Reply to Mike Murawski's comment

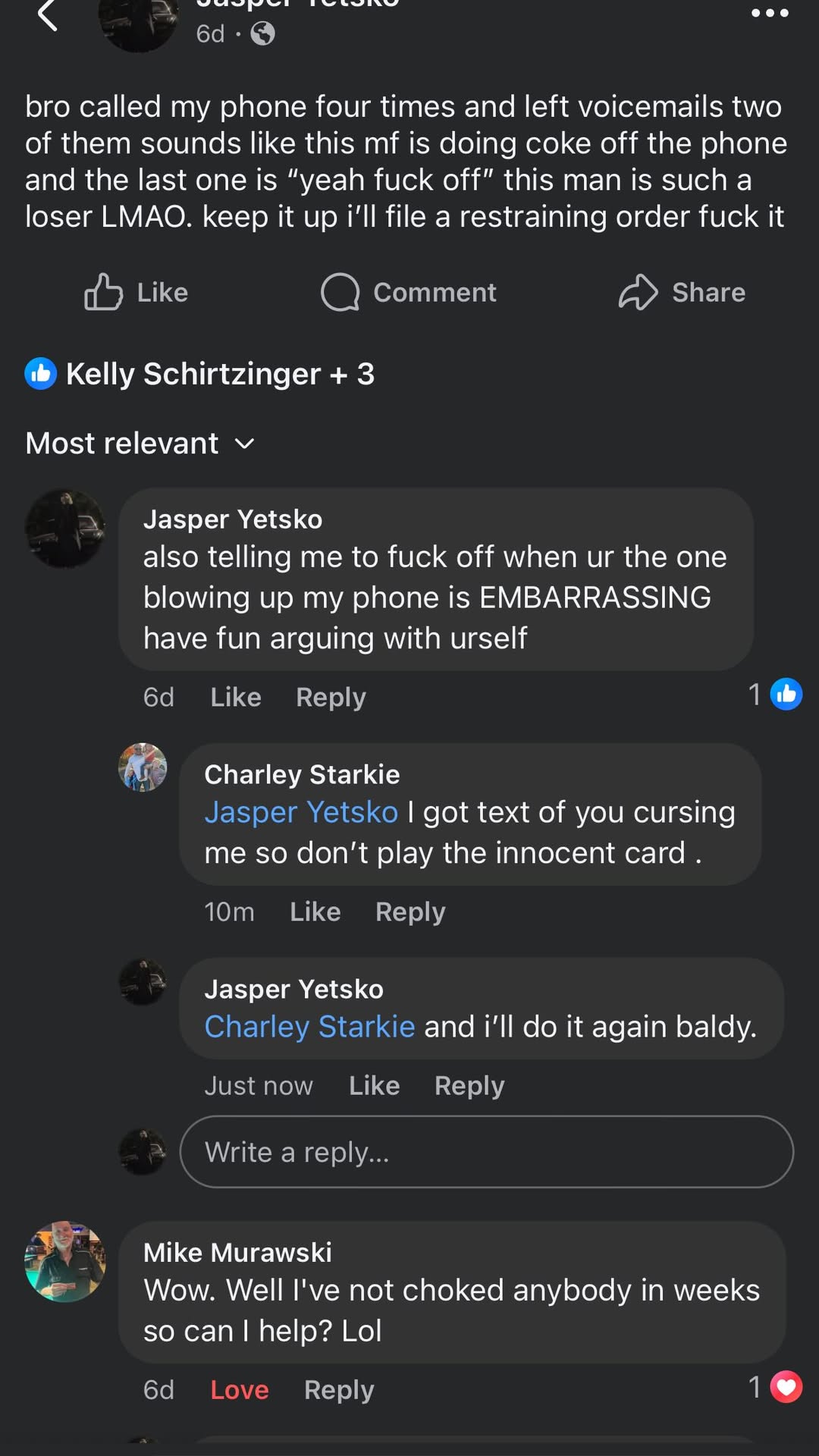click(339, 1390)
